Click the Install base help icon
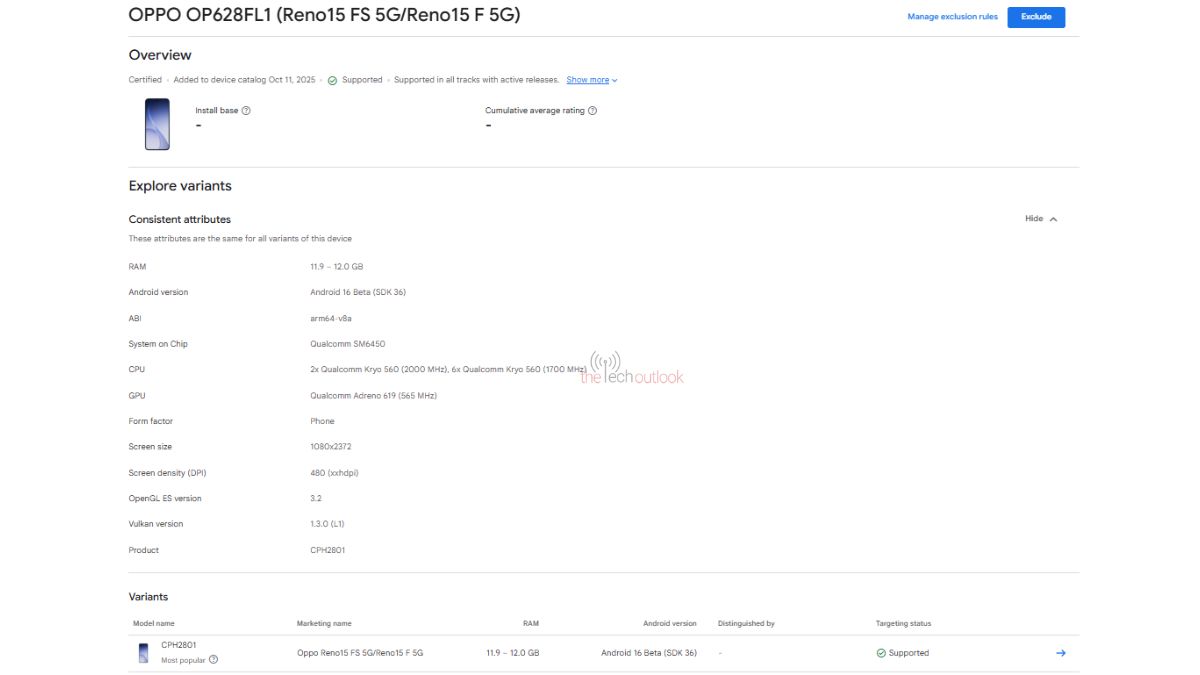 coord(246,111)
